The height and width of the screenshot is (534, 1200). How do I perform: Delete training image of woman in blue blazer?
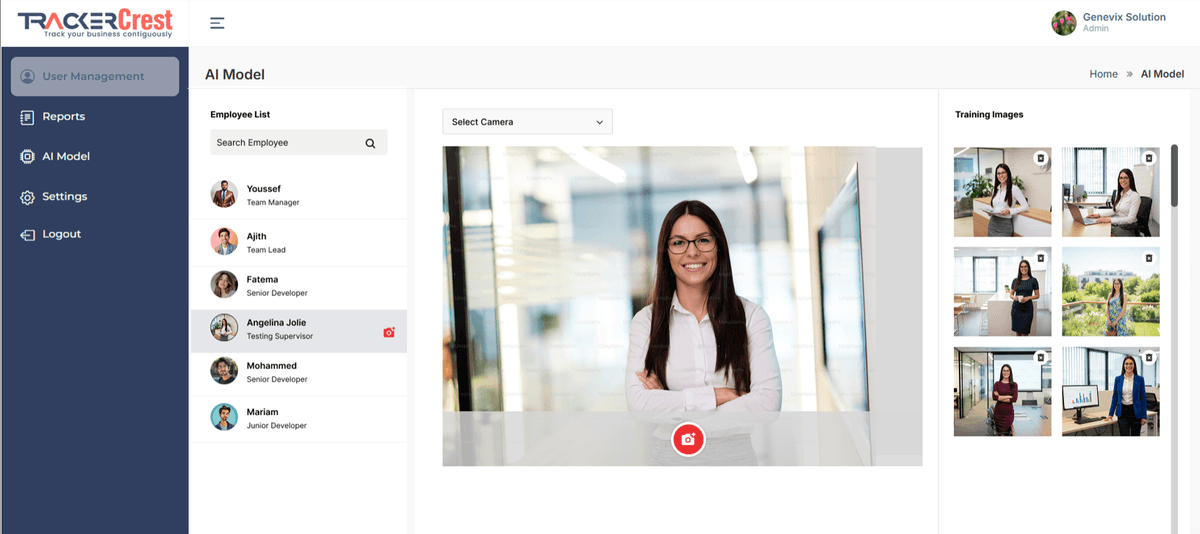pyautogui.click(x=1149, y=357)
